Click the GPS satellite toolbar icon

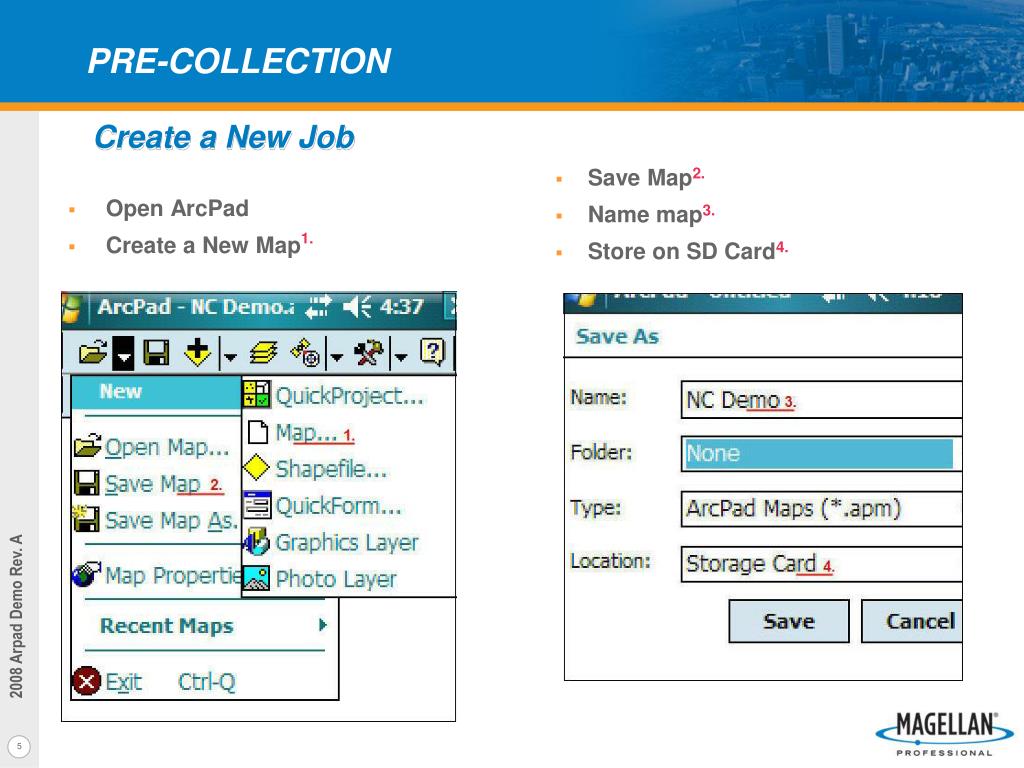[306, 353]
